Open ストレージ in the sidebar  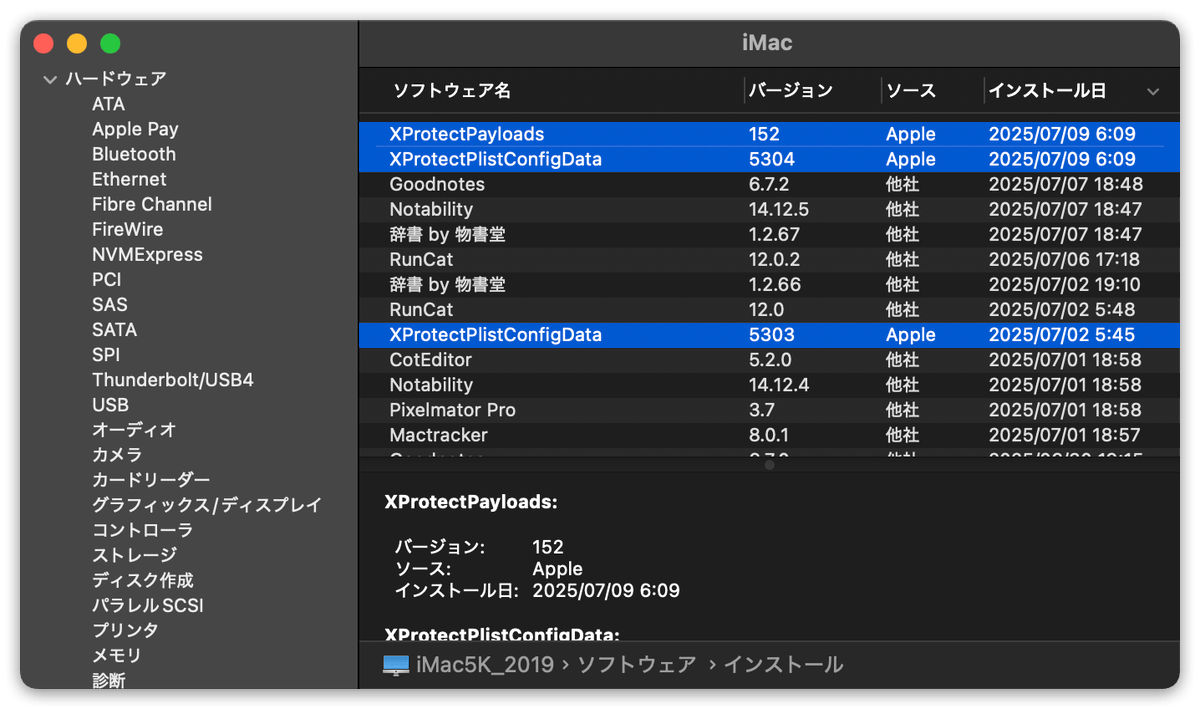[135, 555]
